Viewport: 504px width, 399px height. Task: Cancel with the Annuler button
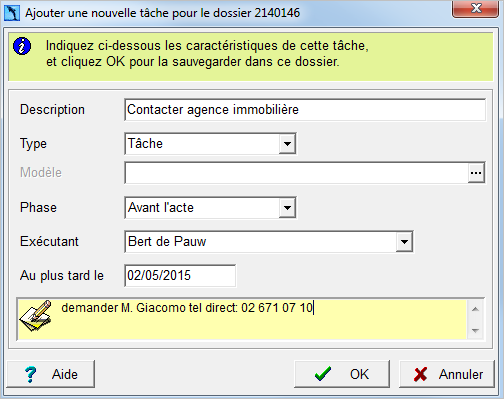tap(447, 374)
